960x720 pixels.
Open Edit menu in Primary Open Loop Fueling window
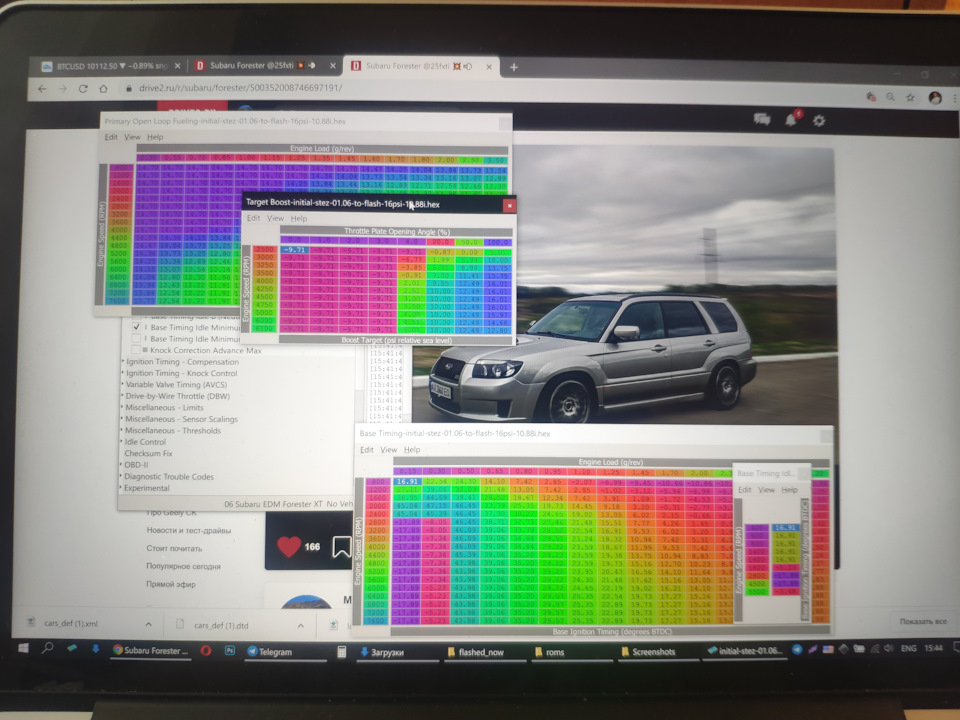point(111,137)
